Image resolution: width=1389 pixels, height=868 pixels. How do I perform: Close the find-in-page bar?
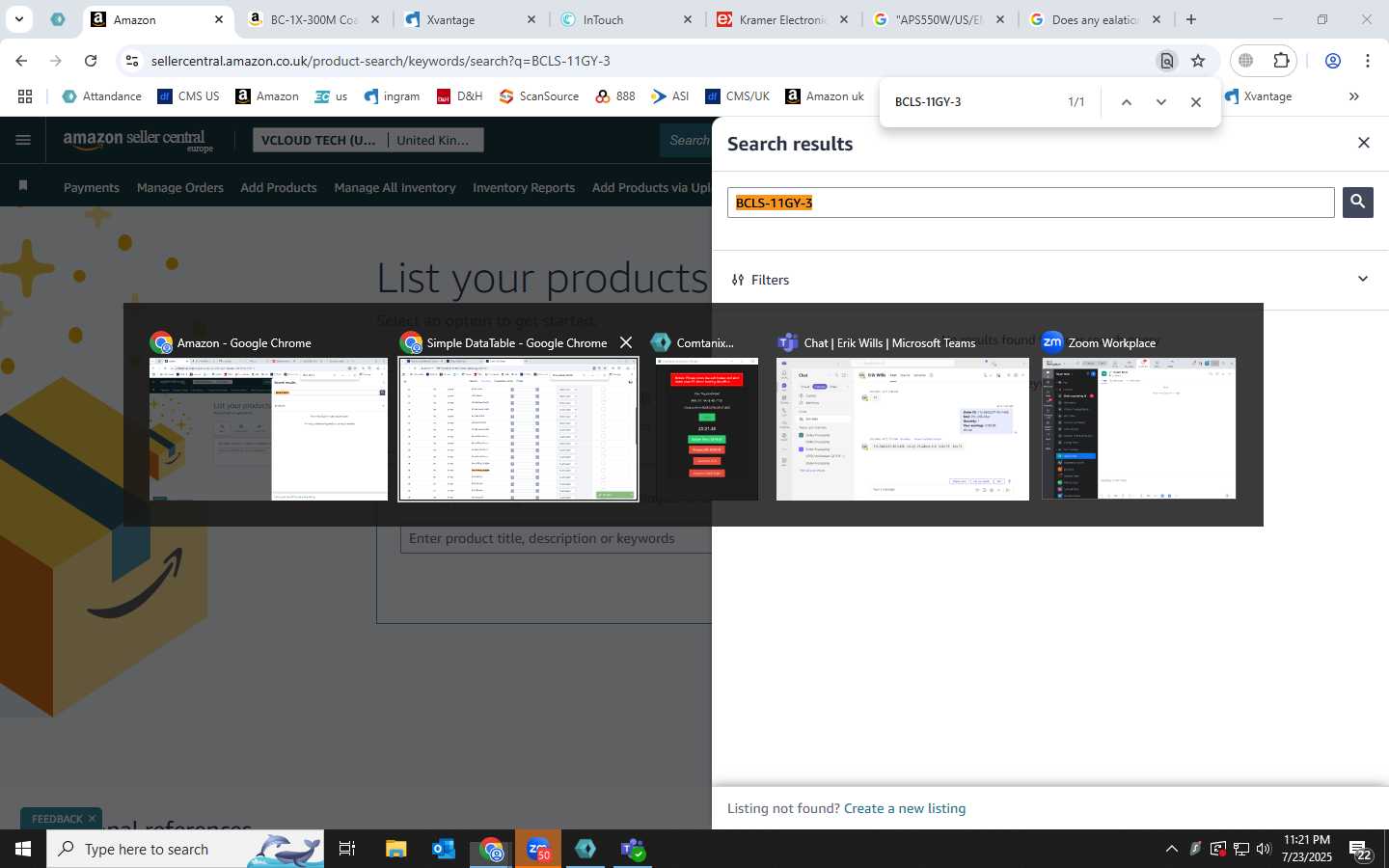click(1196, 102)
